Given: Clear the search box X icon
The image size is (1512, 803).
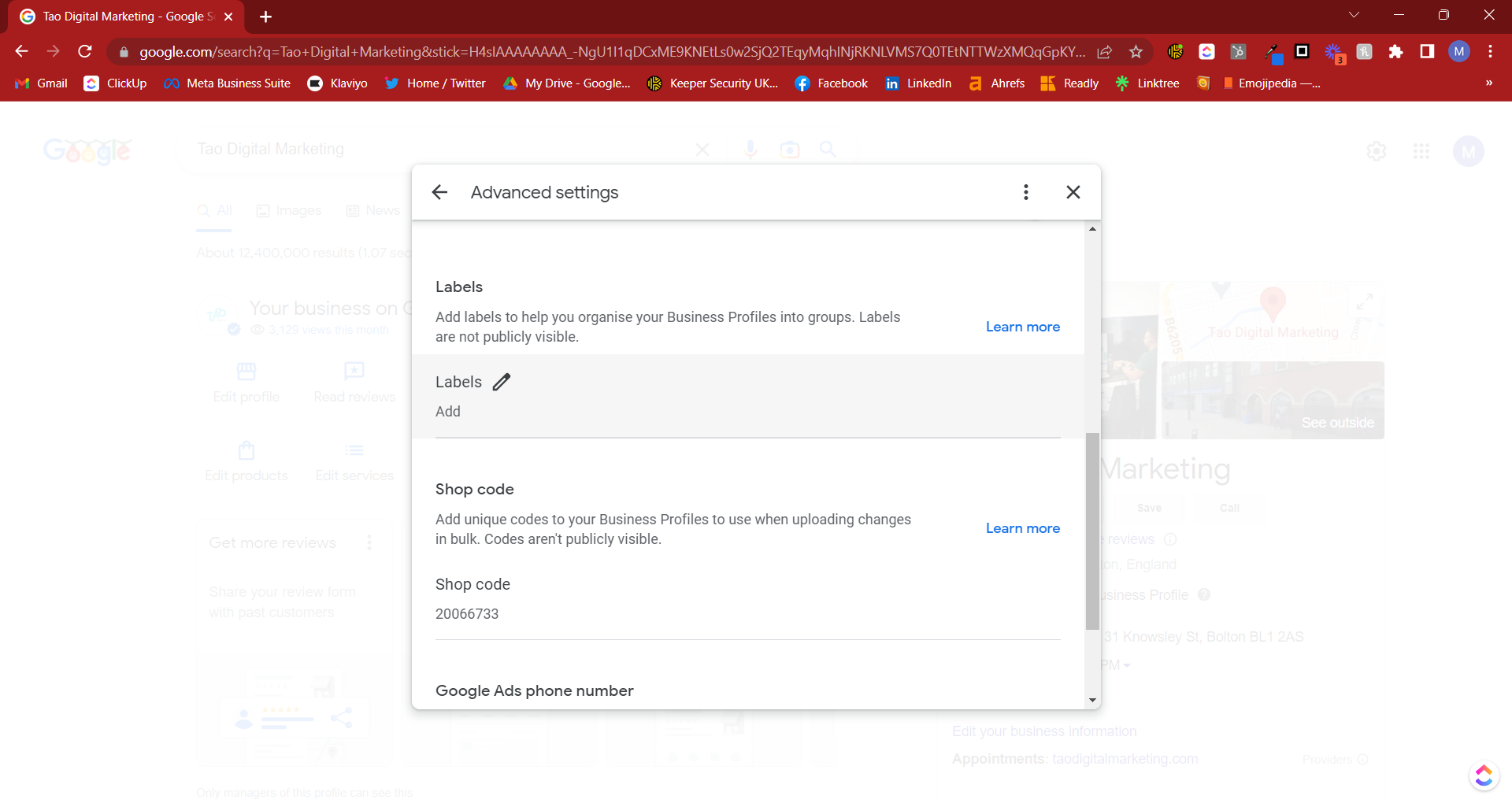Looking at the screenshot, I should [702, 150].
